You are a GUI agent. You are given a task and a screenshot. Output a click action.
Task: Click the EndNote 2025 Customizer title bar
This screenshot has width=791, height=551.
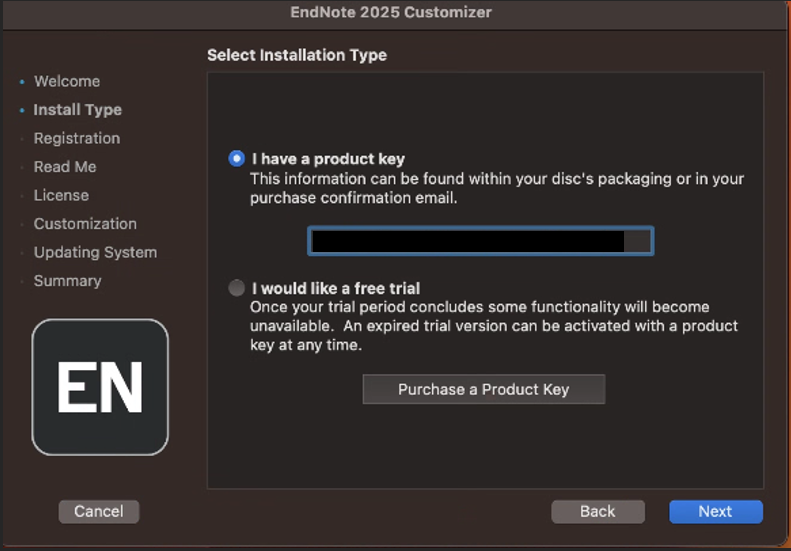[396, 13]
